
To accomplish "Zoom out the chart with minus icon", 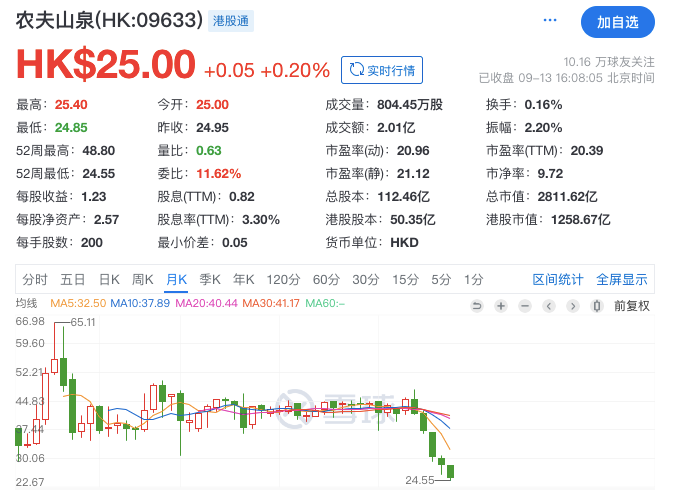I will (x=525, y=306).
